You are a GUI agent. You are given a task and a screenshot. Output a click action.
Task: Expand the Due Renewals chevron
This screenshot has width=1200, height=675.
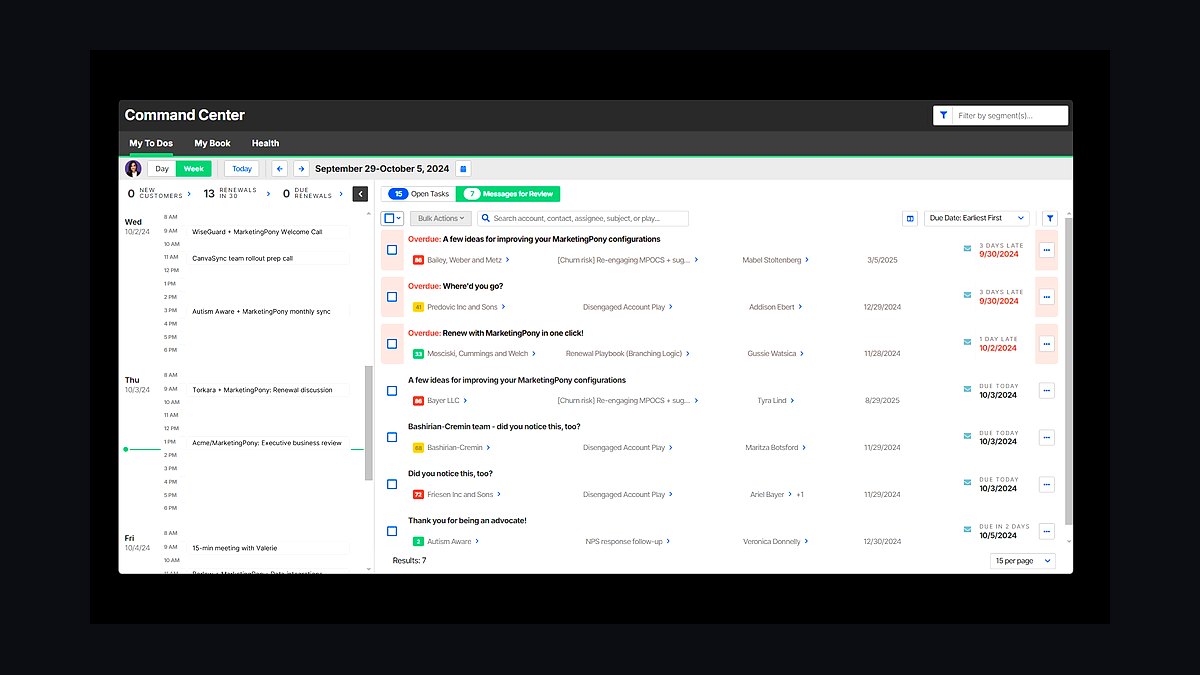tap(341, 194)
